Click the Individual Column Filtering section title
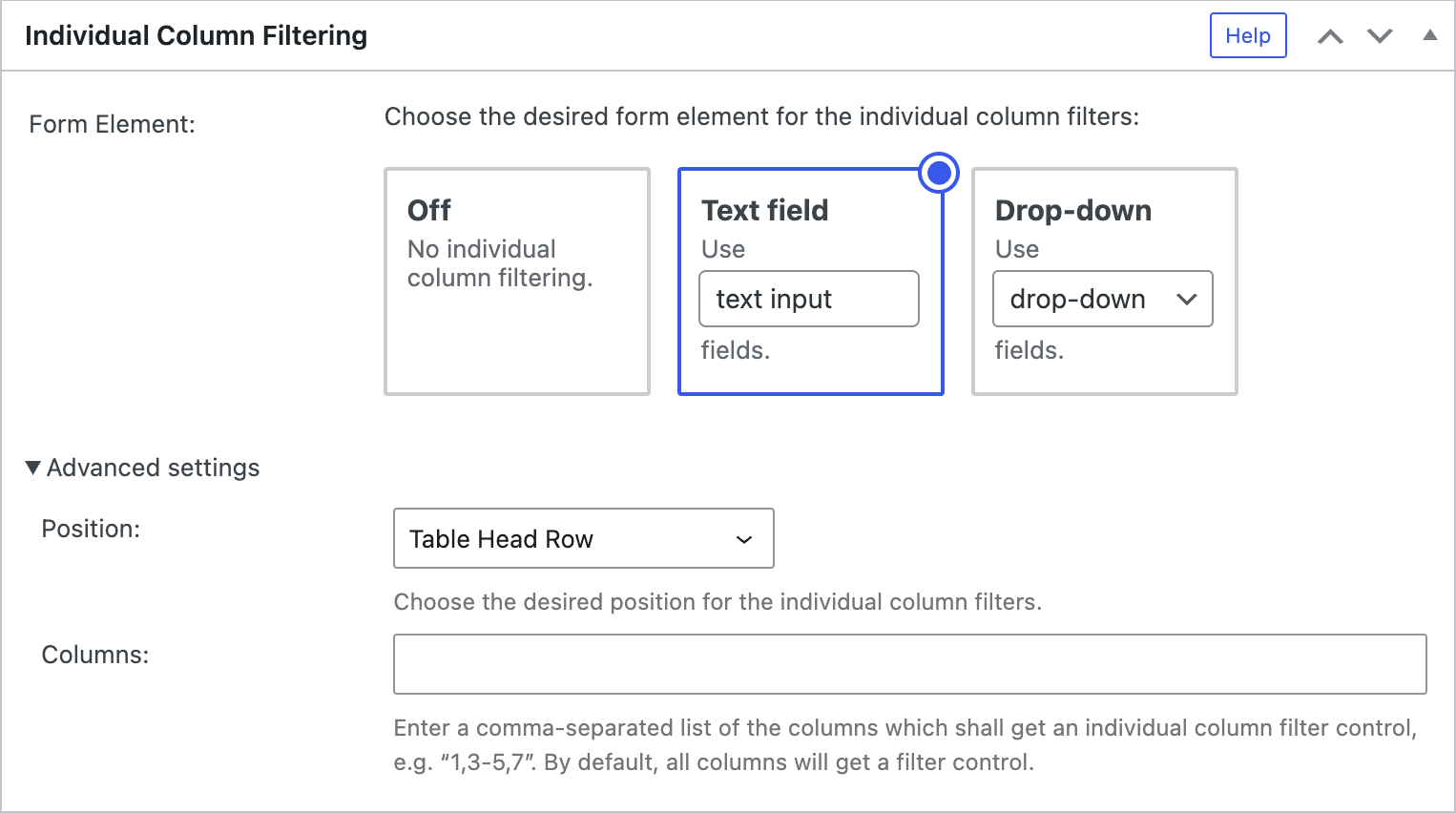 pos(196,35)
